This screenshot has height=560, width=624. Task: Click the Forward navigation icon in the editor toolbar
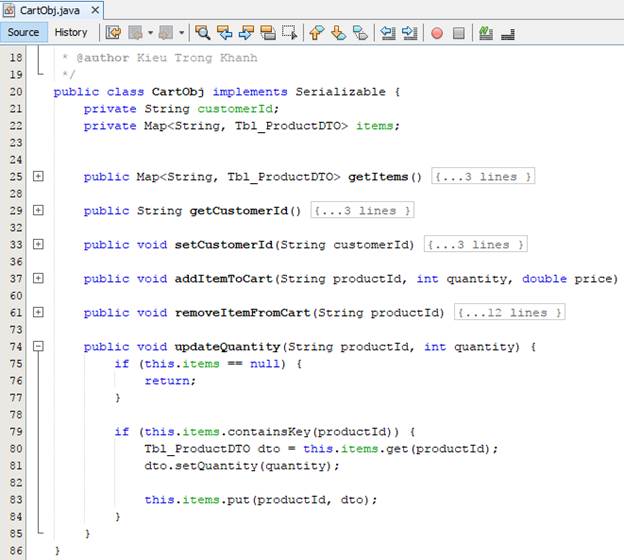click(x=166, y=33)
